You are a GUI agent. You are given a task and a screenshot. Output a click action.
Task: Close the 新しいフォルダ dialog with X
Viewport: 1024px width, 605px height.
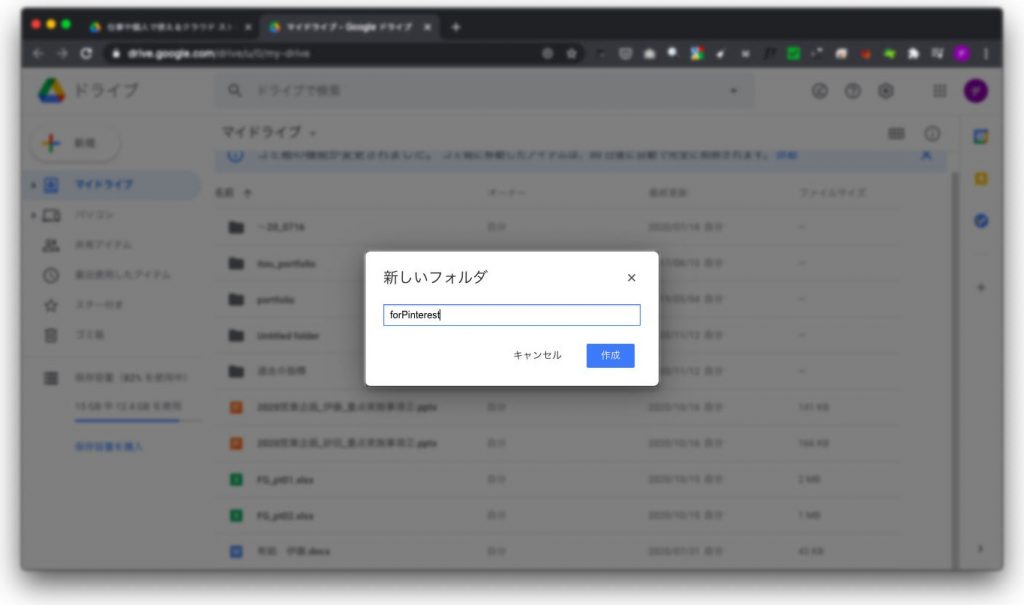click(631, 278)
